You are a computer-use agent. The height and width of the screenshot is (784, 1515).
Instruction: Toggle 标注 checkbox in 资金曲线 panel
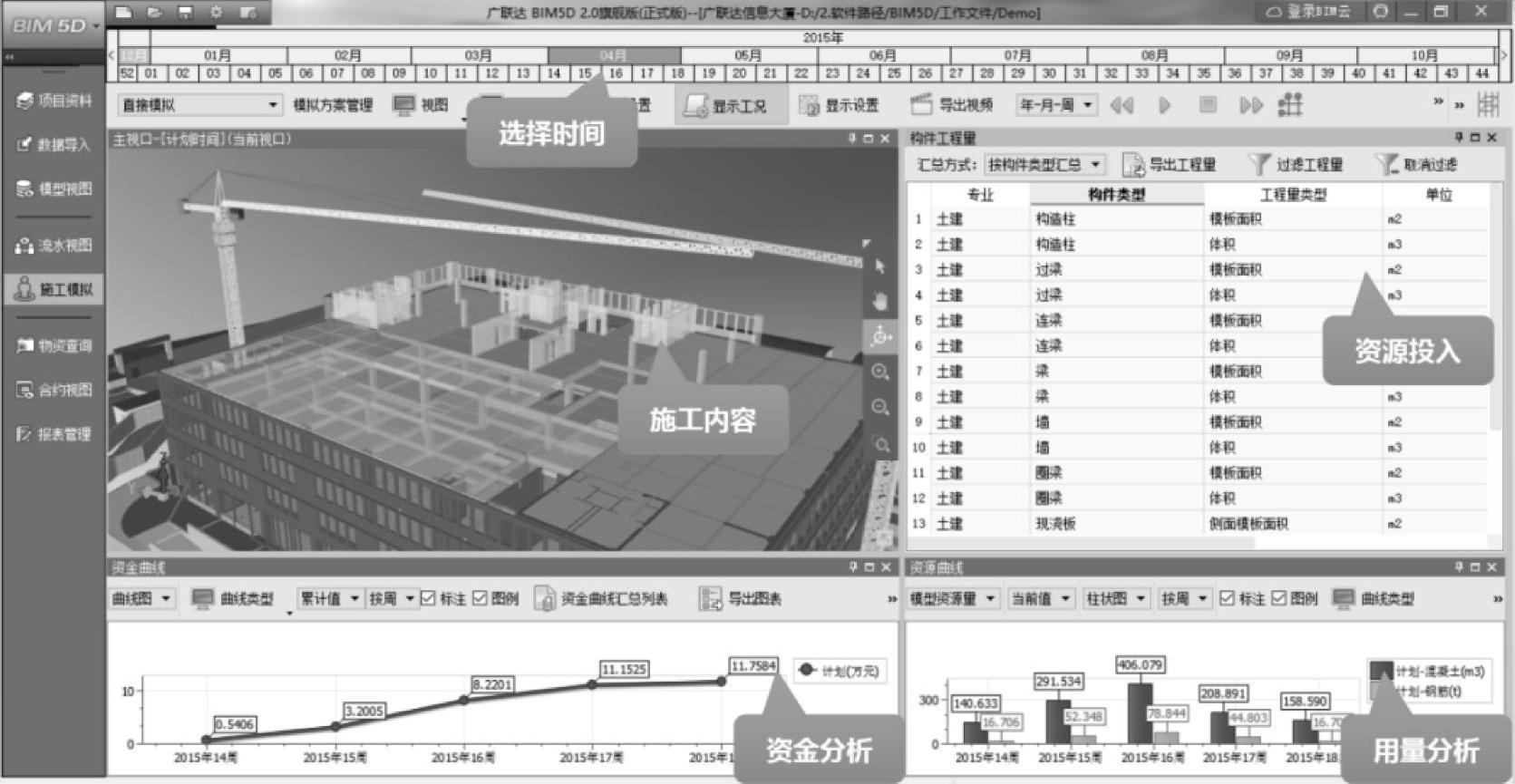[428, 598]
